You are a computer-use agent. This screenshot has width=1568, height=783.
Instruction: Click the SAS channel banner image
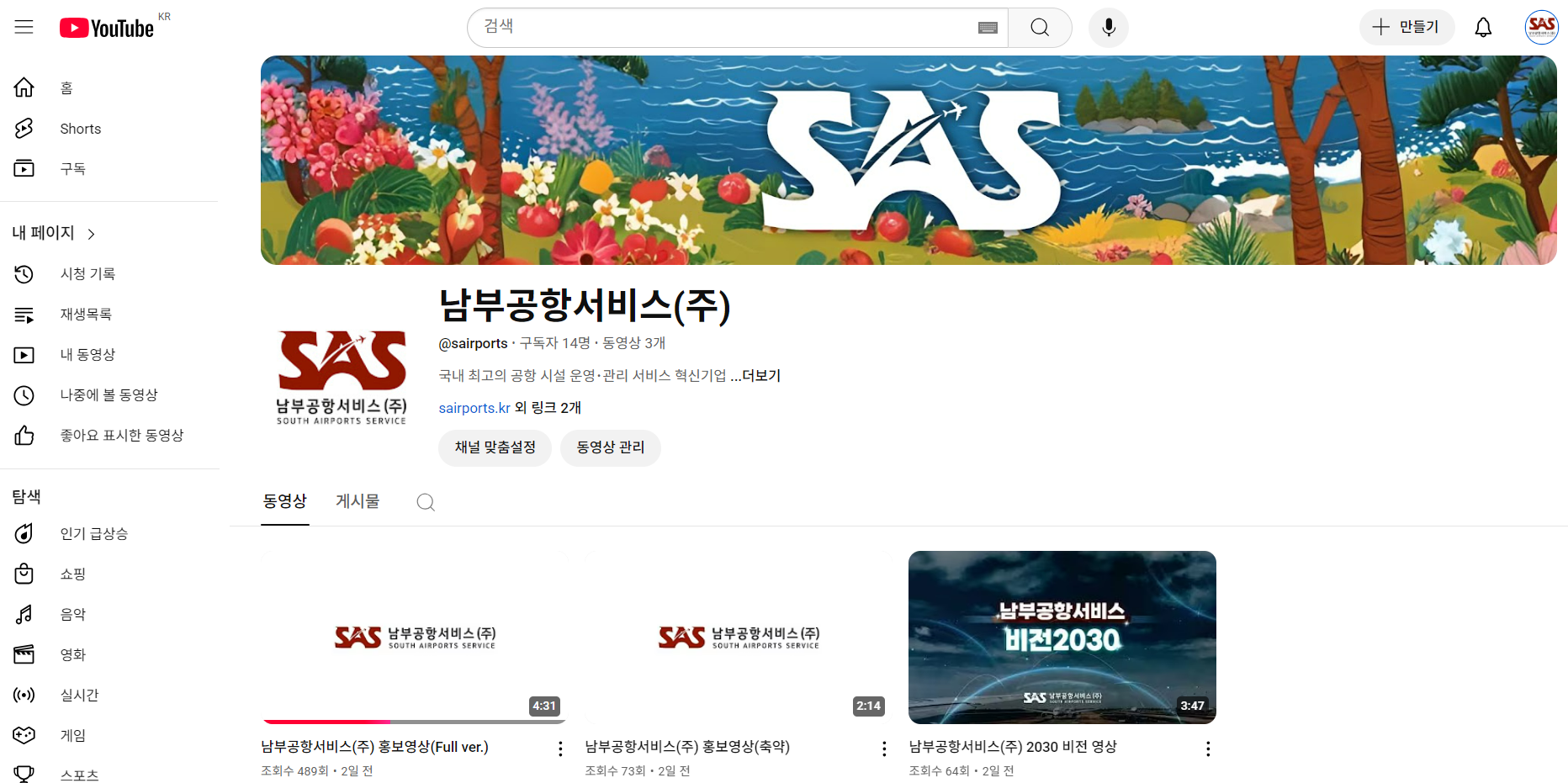pyautogui.click(x=908, y=160)
